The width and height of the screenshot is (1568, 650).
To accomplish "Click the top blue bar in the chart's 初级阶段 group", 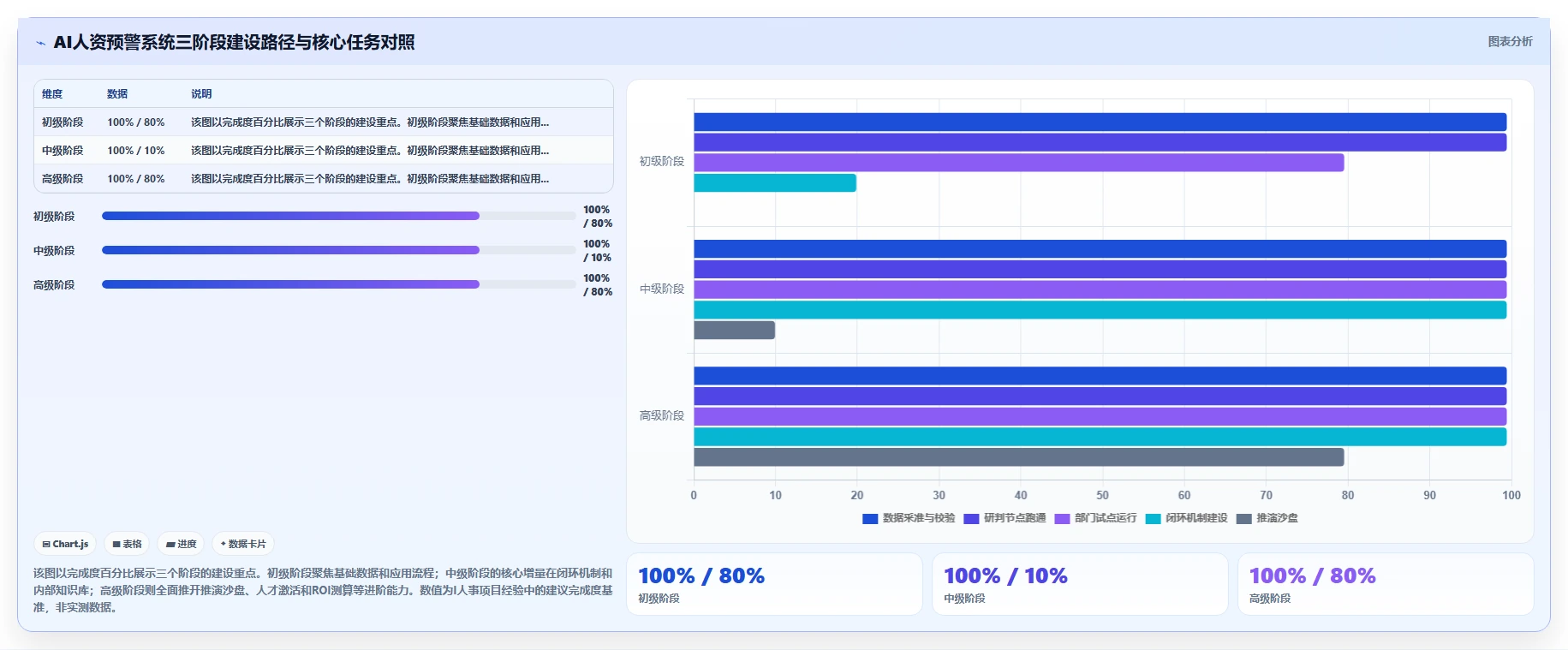I will (1100, 122).
